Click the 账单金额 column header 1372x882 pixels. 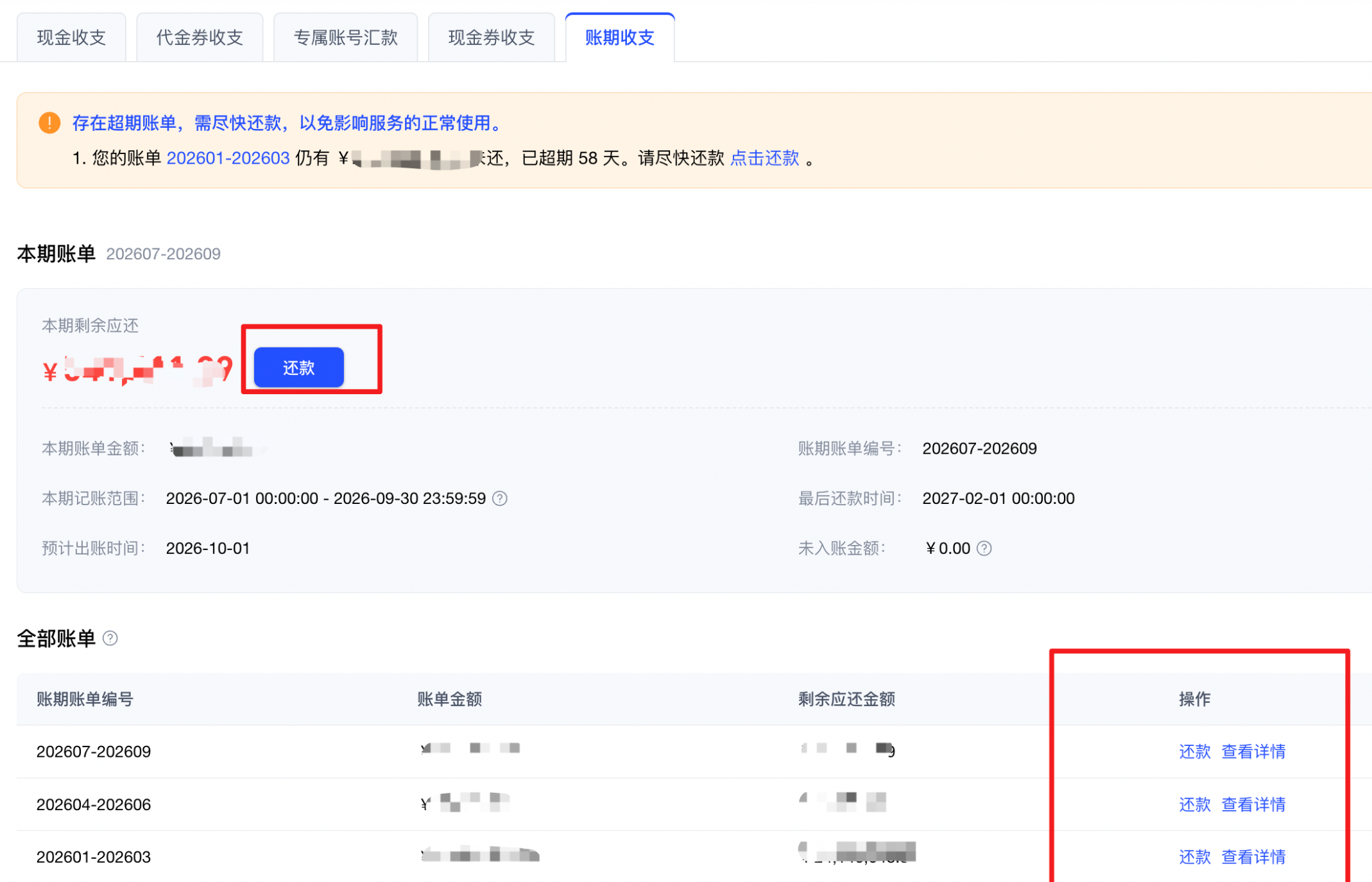(449, 699)
